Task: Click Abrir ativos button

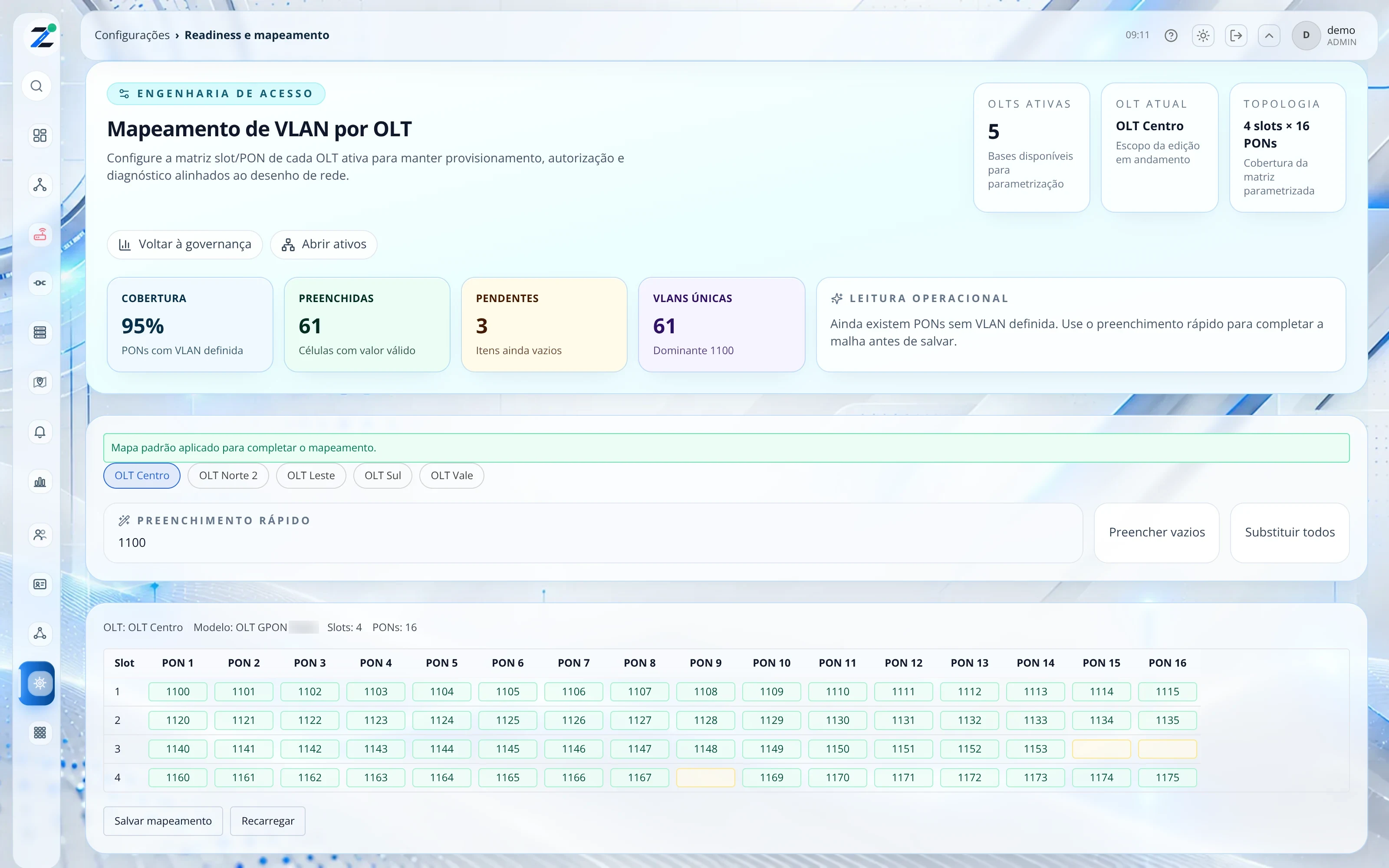Action: [324, 244]
